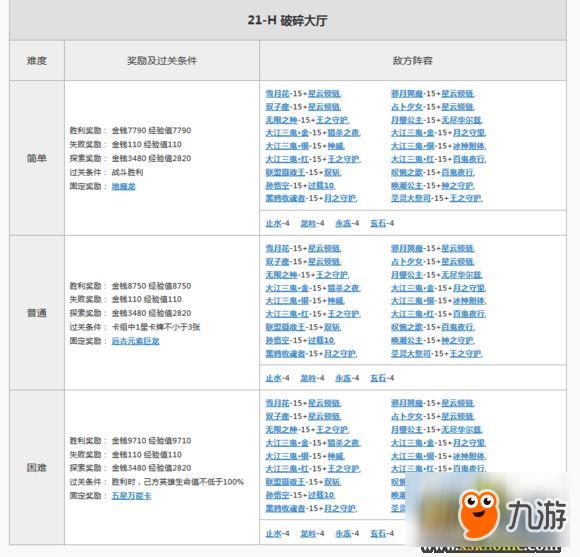Open the 止水 link in the 简单 row
Image resolution: width=580 pixels, height=557 pixels.
click(273, 223)
